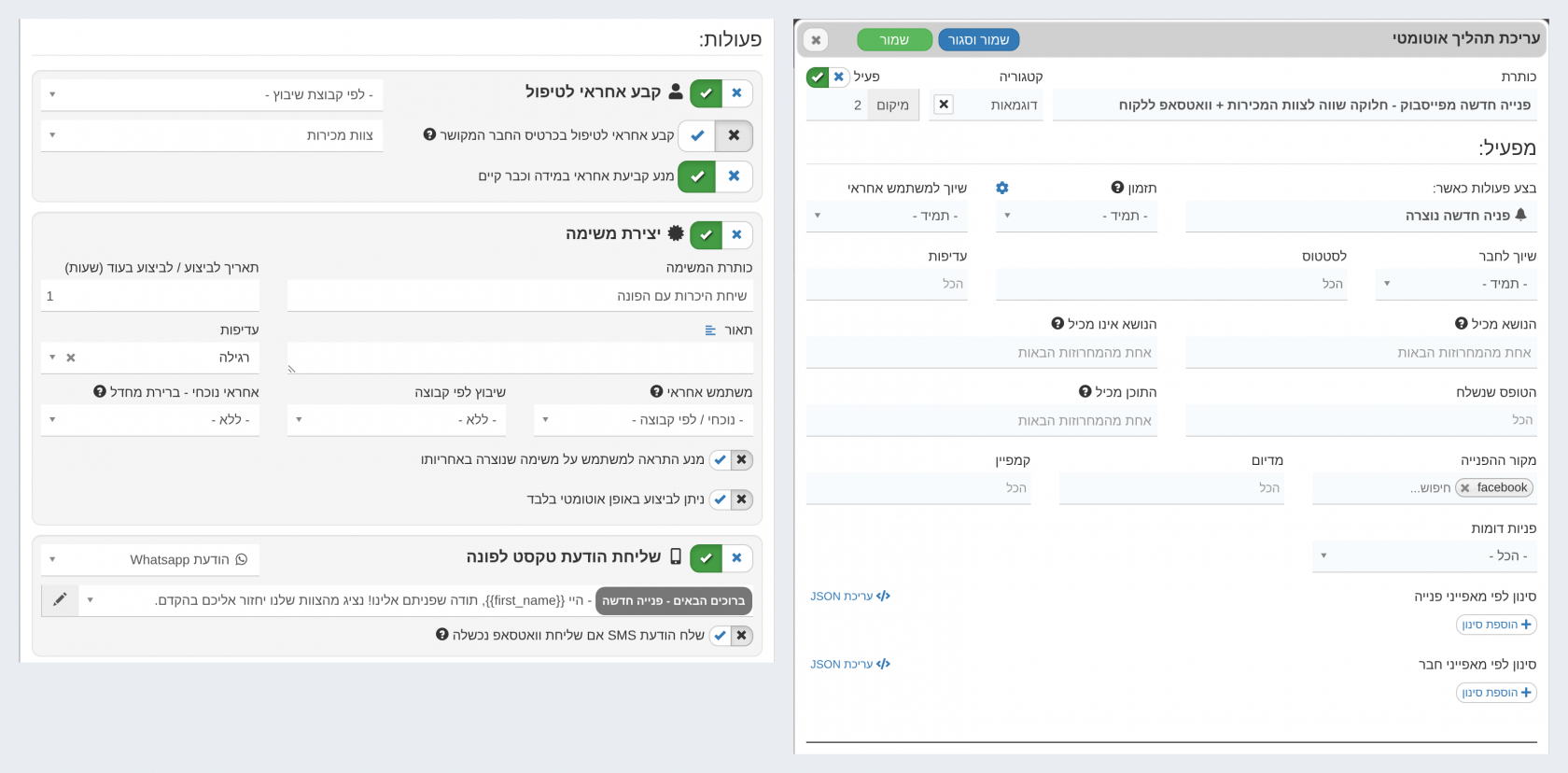Open the צוות מכירות dropdown
This screenshot has height=773, width=1568.
click(x=212, y=135)
